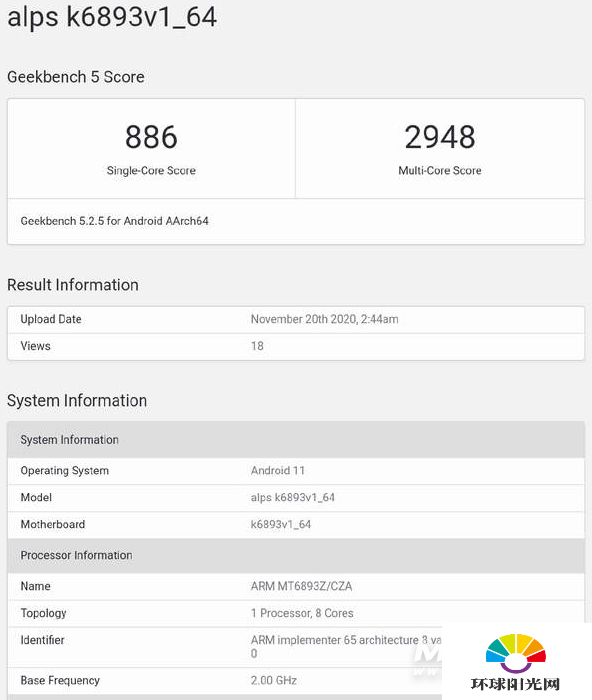Select the processor name ARM MT6893Z/CZA
This screenshot has width=592, height=700.
tap(301, 586)
